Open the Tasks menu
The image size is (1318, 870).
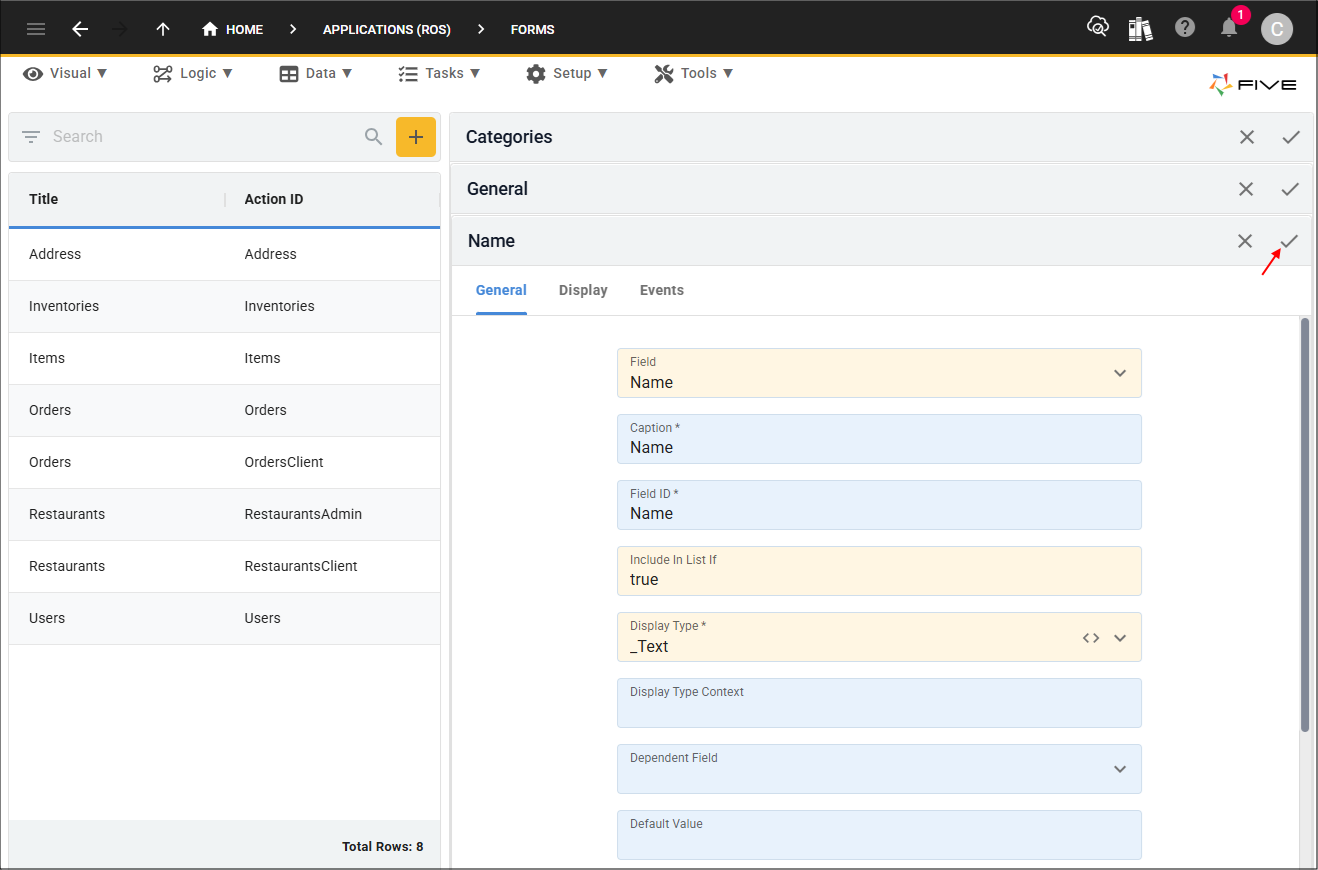(439, 73)
